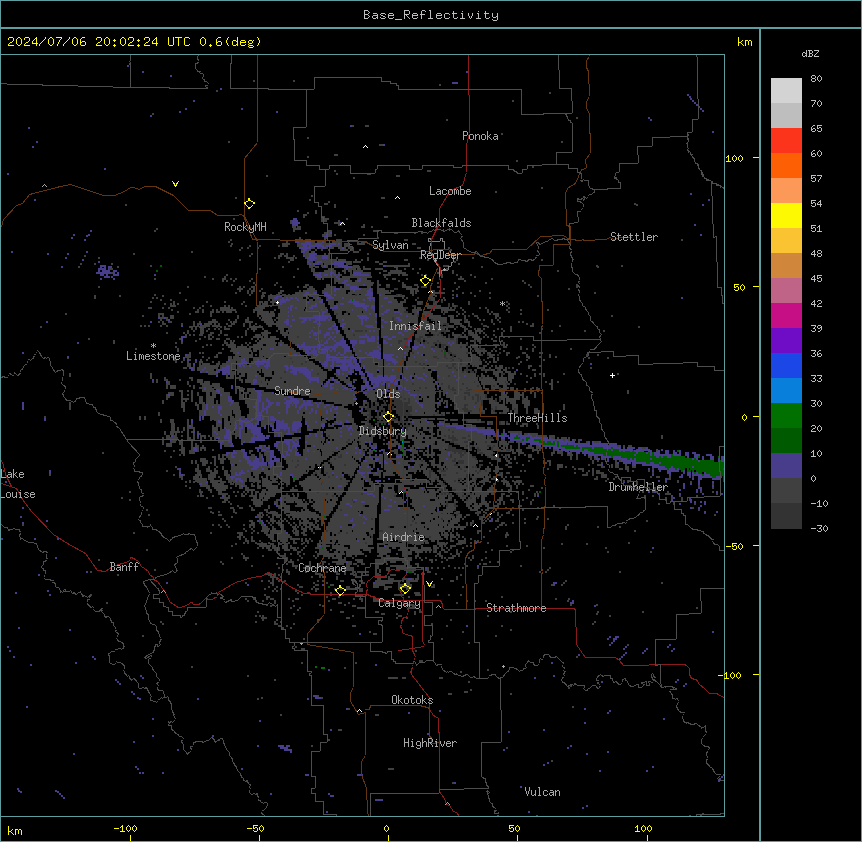862x842 pixels.
Task: Click the Vulcan label
Action: click(542, 792)
